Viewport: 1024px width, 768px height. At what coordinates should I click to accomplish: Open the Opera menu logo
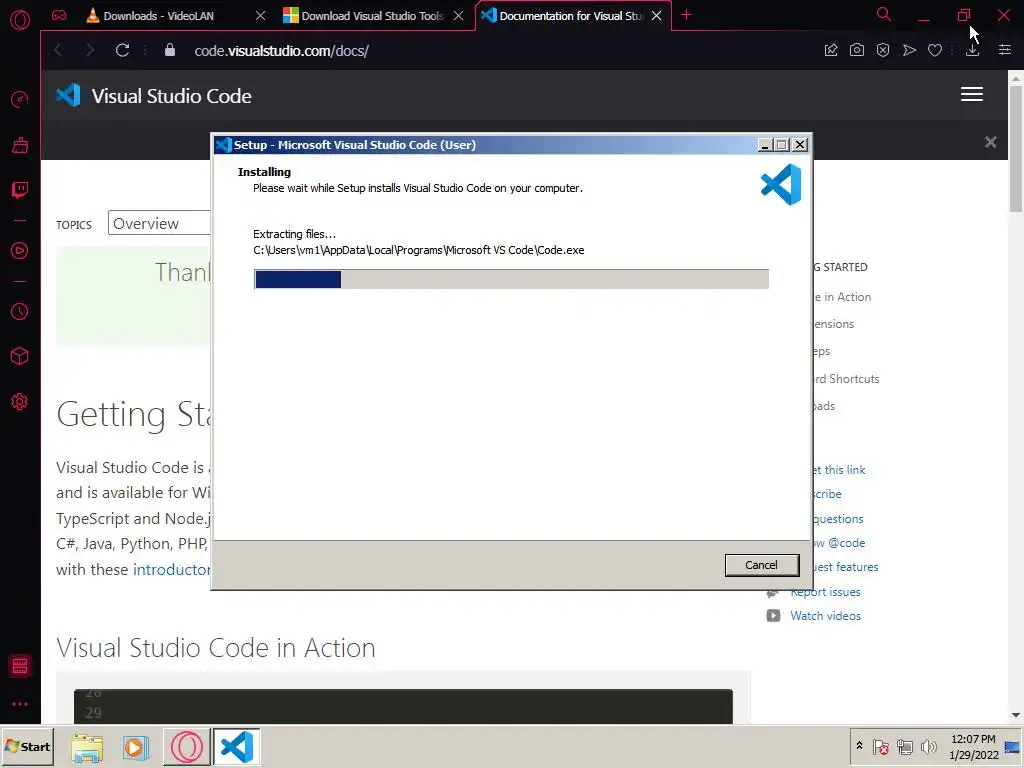(x=20, y=20)
